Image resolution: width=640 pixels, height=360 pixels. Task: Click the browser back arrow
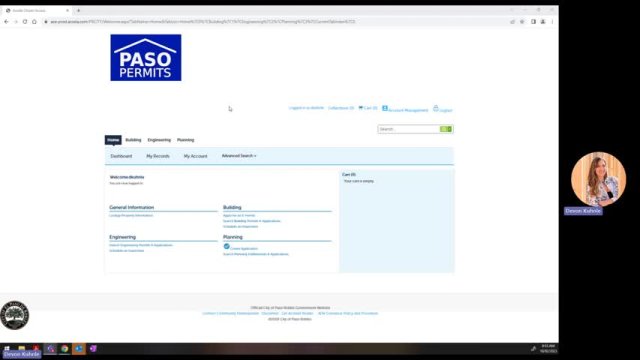click(x=6, y=22)
